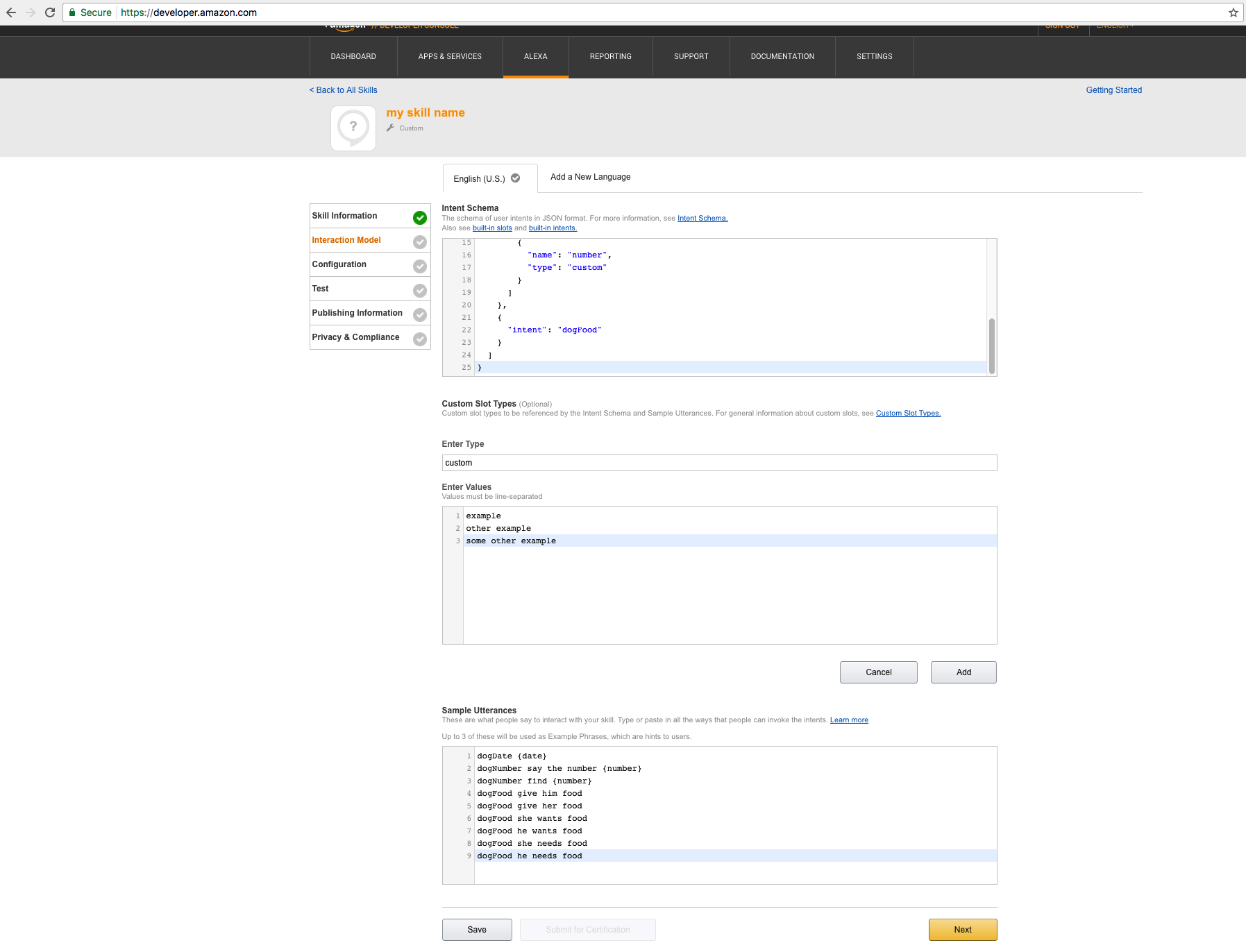Open the Getting Started link

[1114, 90]
